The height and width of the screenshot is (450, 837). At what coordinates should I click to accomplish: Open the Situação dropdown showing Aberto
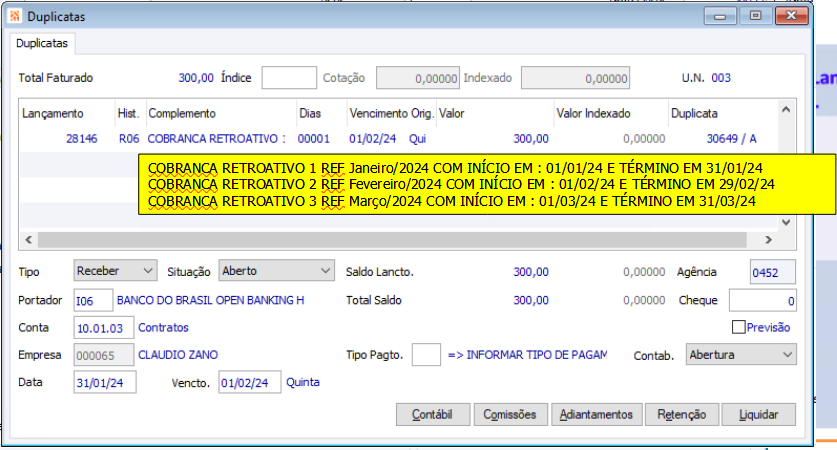coord(277,271)
